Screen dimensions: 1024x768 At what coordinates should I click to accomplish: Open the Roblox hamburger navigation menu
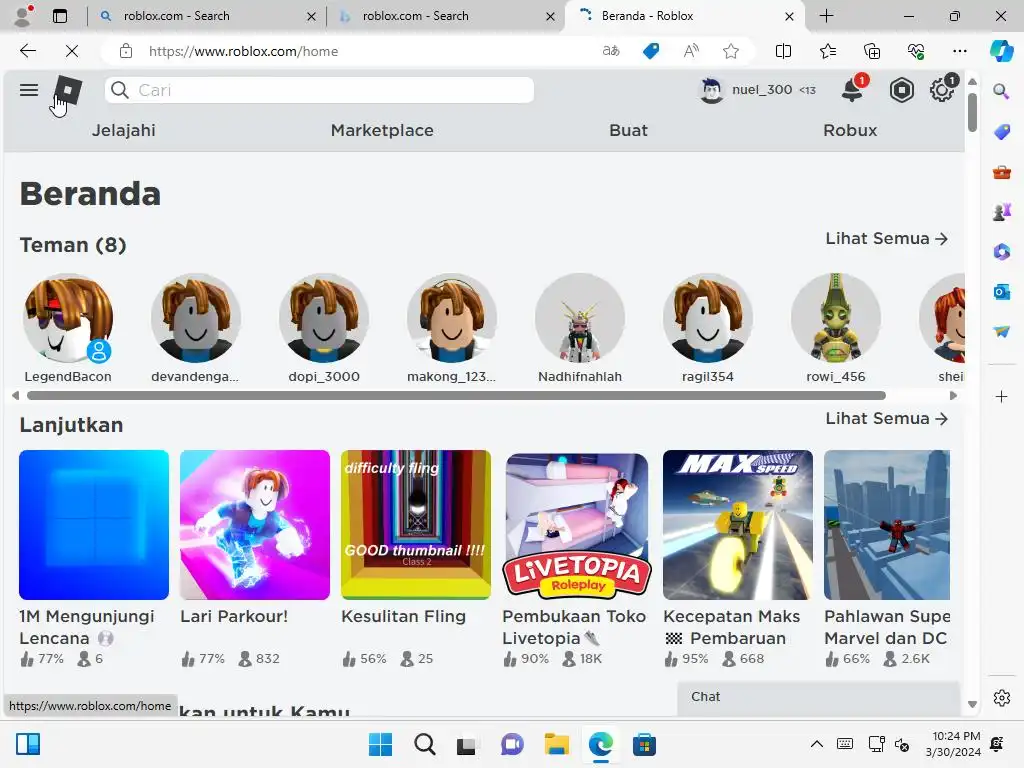coord(29,90)
